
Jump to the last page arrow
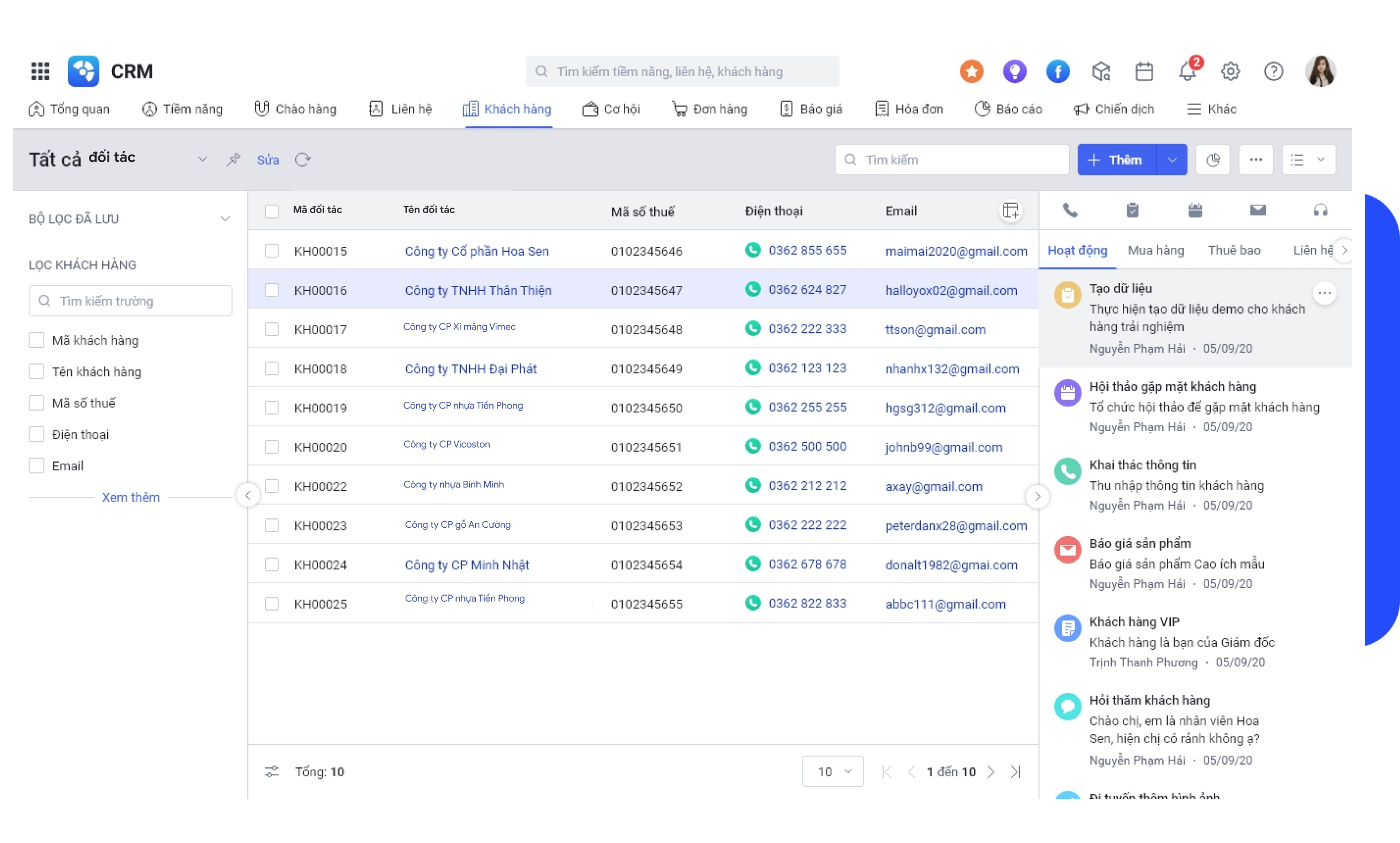pyautogui.click(x=1016, y=771)
